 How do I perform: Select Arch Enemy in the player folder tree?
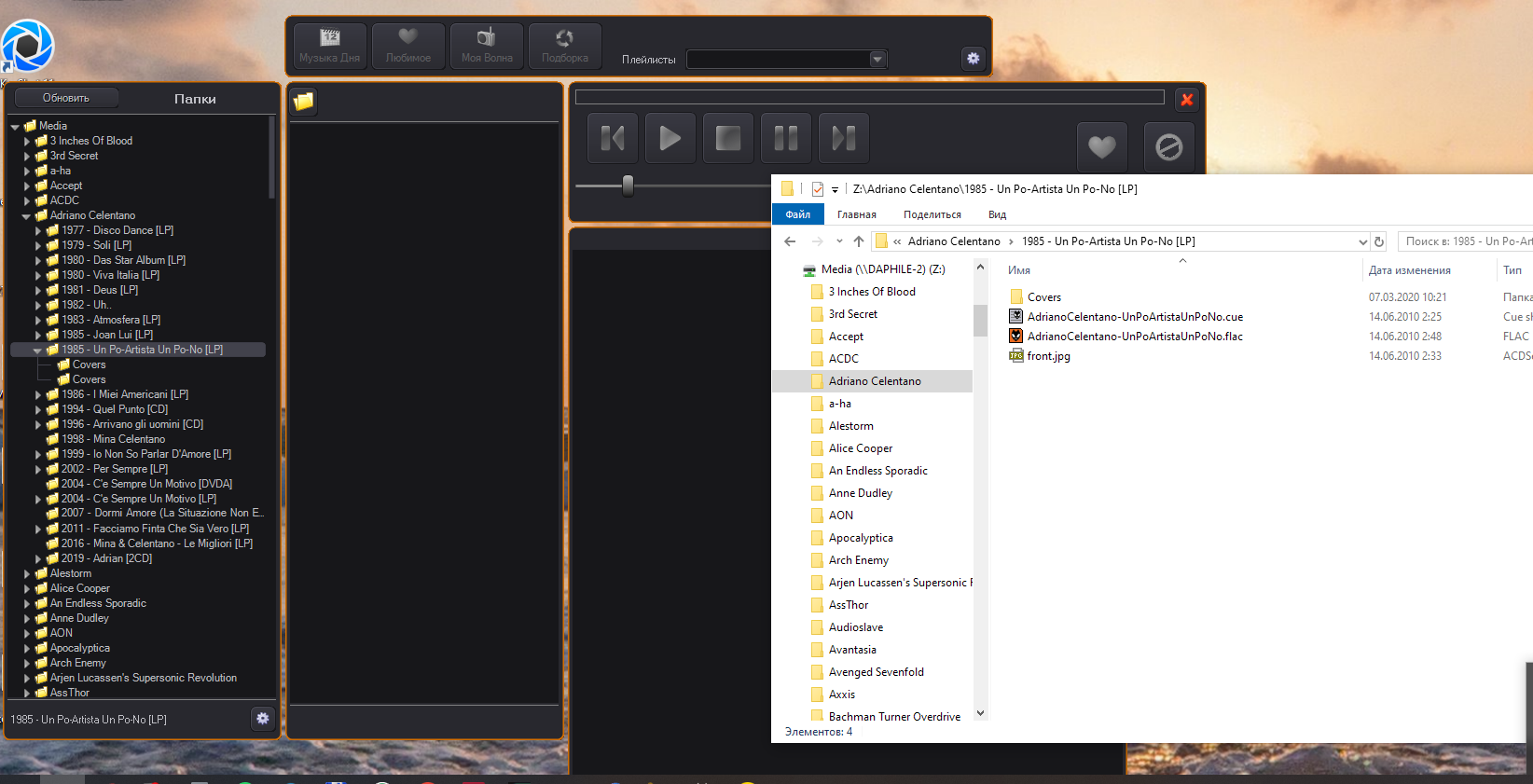[78, 663]
